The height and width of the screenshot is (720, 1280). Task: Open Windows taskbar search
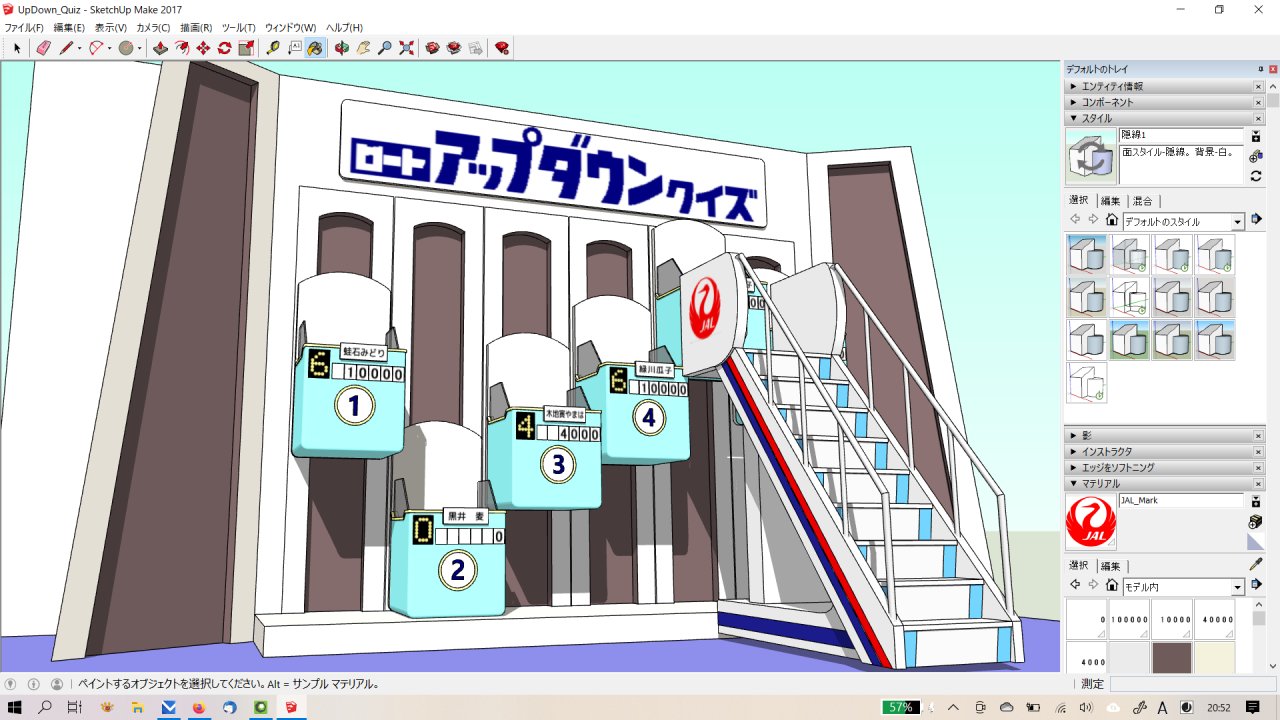click(x=45, y=707)
